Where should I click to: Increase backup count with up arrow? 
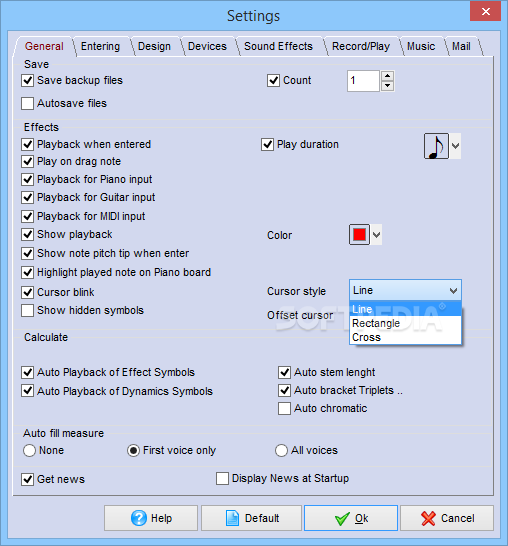pyautogui.click(x=388, y=76)
